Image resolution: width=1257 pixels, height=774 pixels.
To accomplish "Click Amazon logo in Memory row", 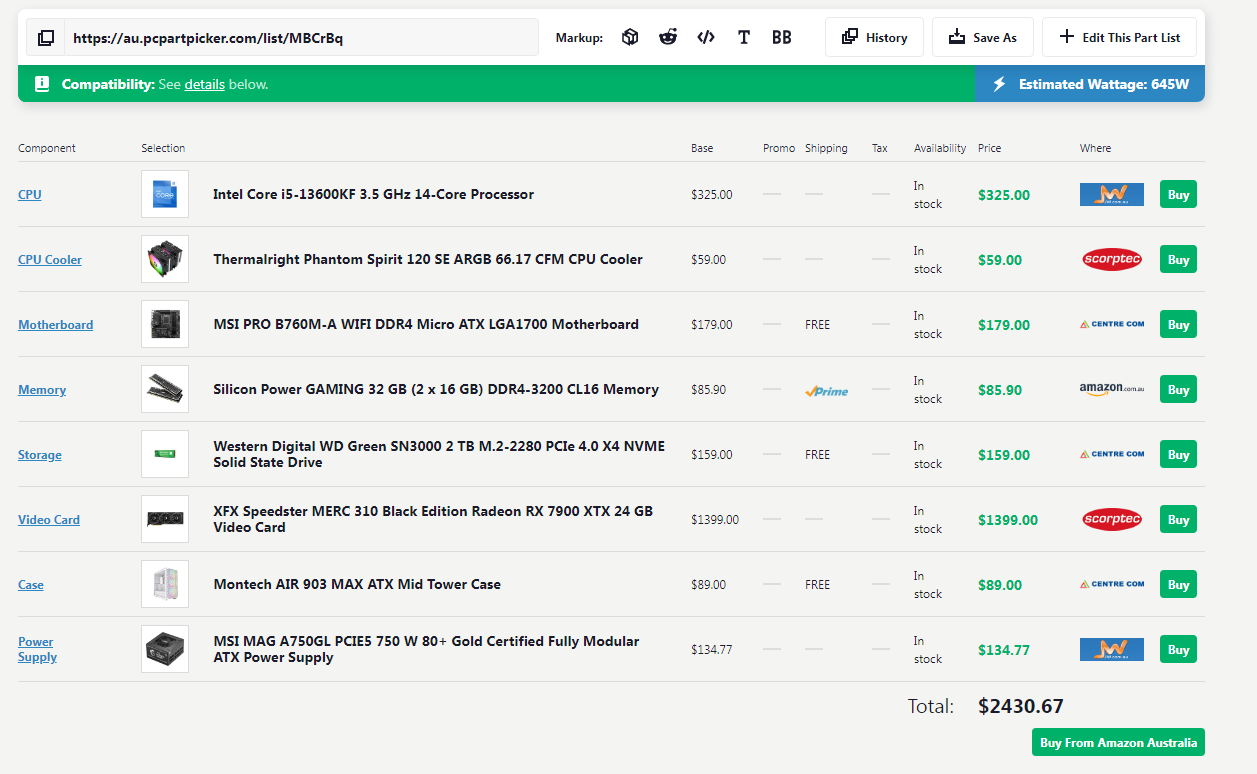I will tap(1111, 389).
